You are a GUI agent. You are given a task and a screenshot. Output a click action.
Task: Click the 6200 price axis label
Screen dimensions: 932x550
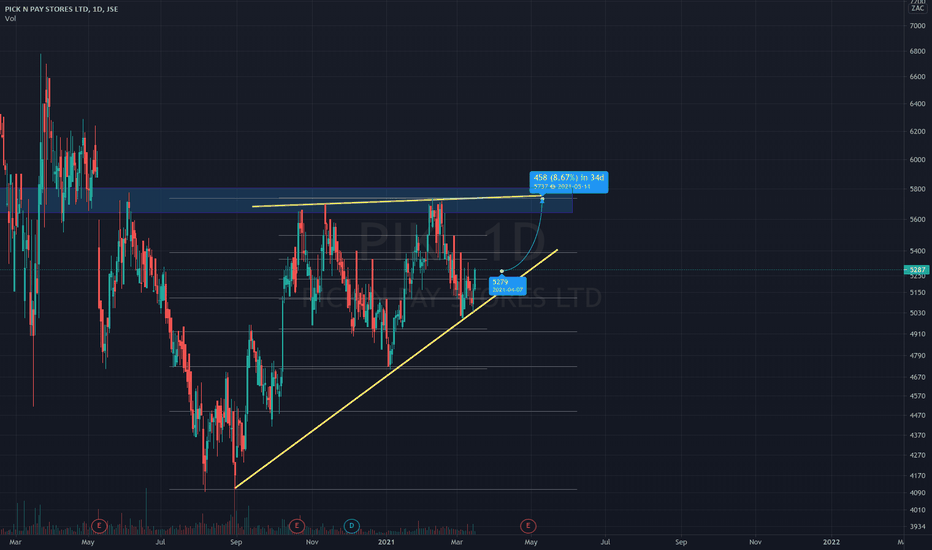click(917, 131)
